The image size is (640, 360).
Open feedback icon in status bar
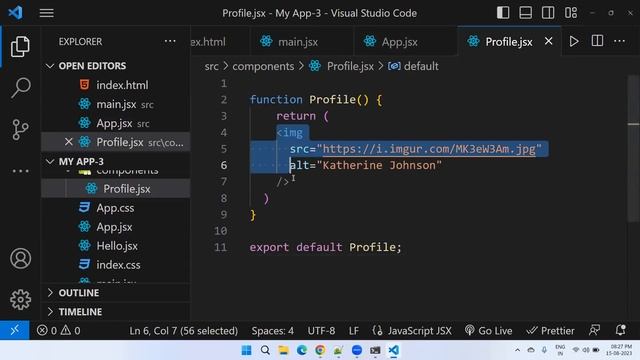click(594, 330)
